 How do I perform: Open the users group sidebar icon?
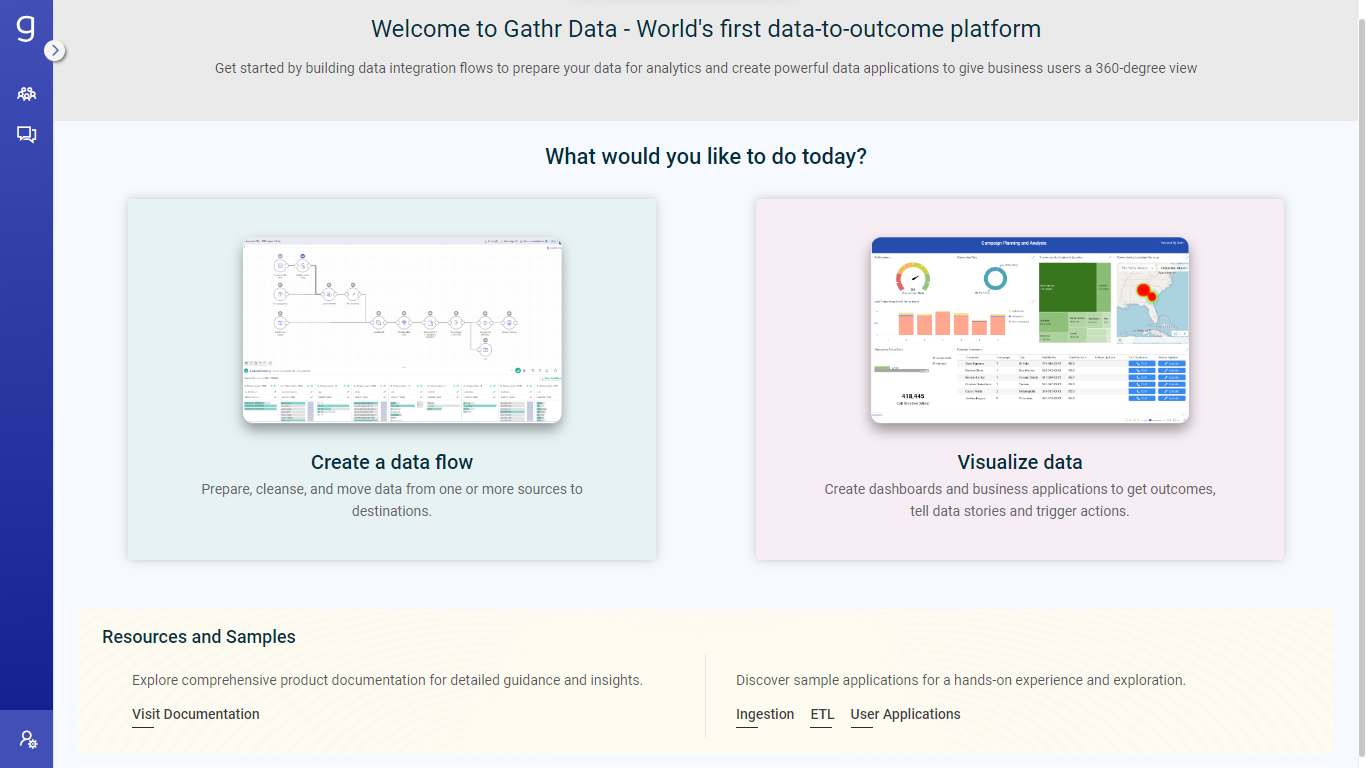coord(26,94)
